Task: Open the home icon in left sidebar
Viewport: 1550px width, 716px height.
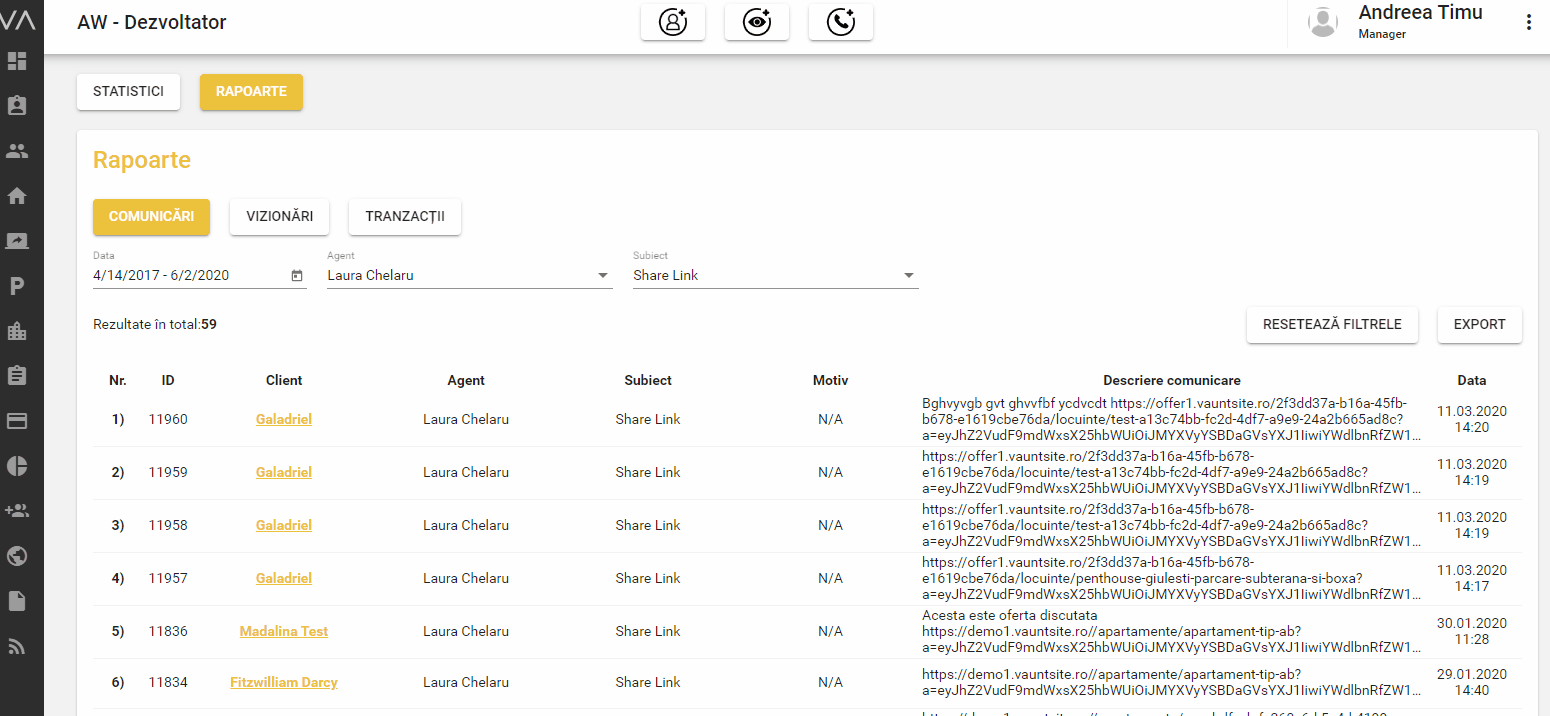Action: point(17,196)
